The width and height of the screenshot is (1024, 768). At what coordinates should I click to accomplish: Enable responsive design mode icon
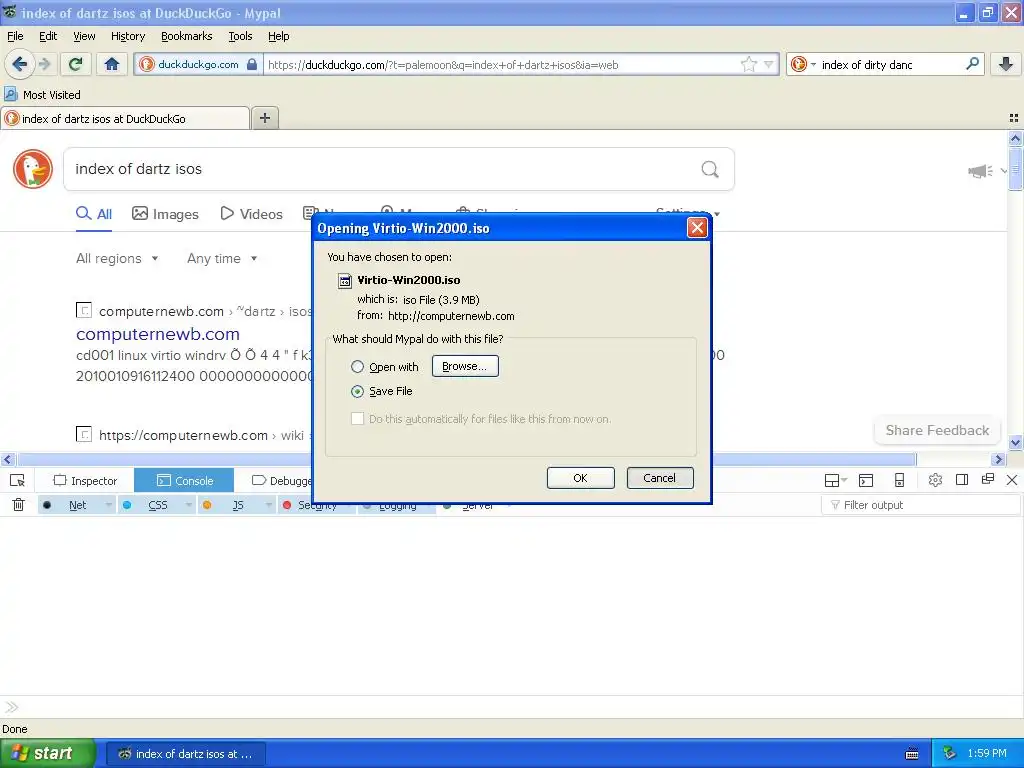(899, 481)
